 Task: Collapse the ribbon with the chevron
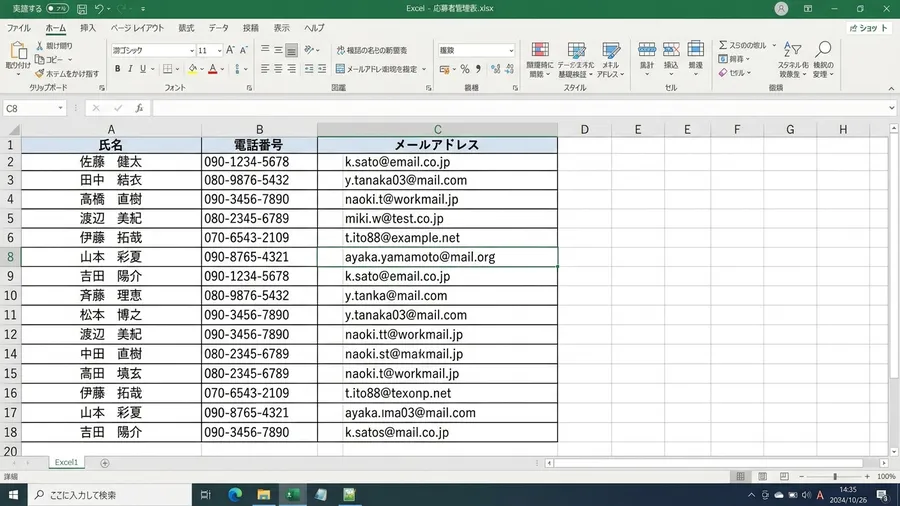pyautogui.click(x=891, y=89)
